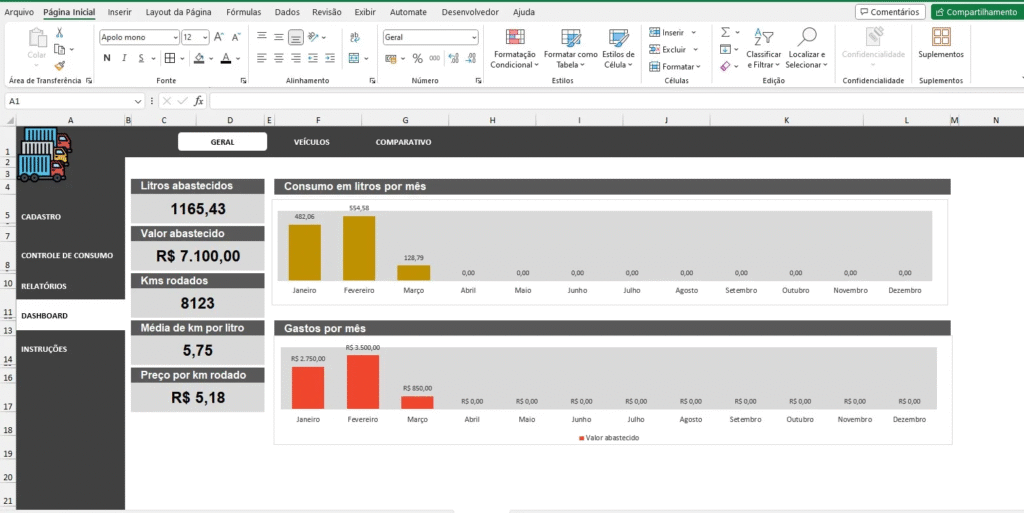
Task: Toggle bold formatting
Action: click(106, 59)
